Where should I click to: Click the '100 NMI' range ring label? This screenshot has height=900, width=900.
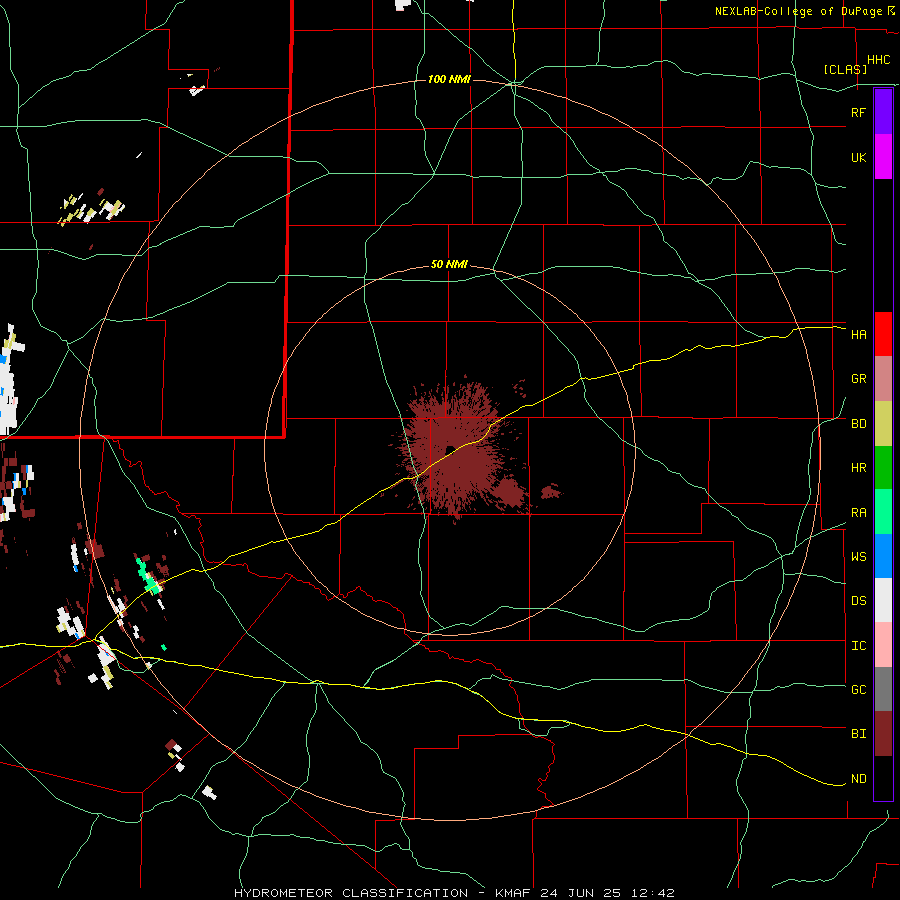449,79
